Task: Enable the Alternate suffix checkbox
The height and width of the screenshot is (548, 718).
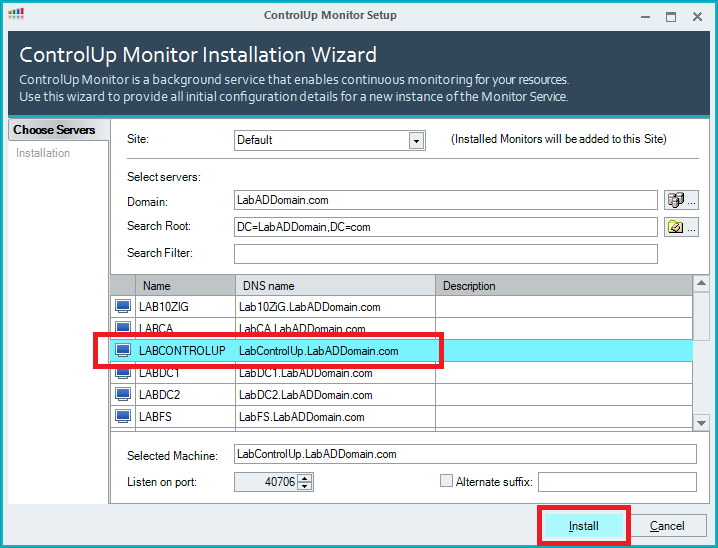Action: 447,481
